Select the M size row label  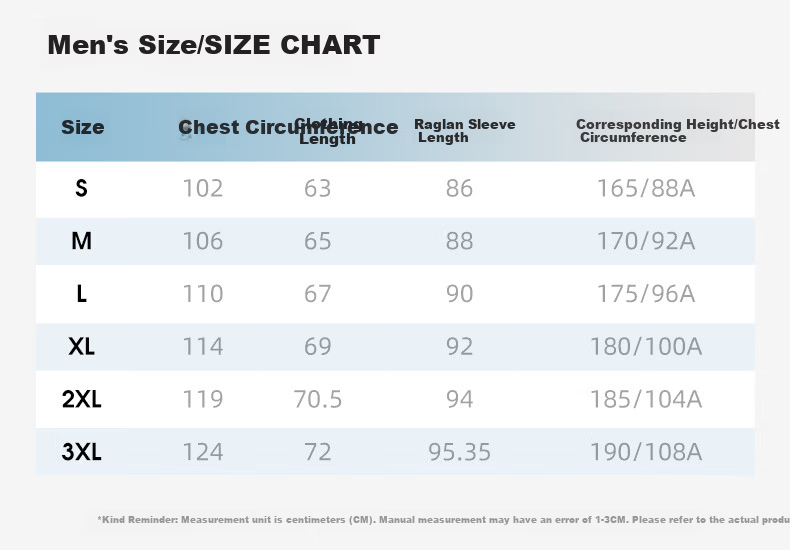click(x=82, y=241)
